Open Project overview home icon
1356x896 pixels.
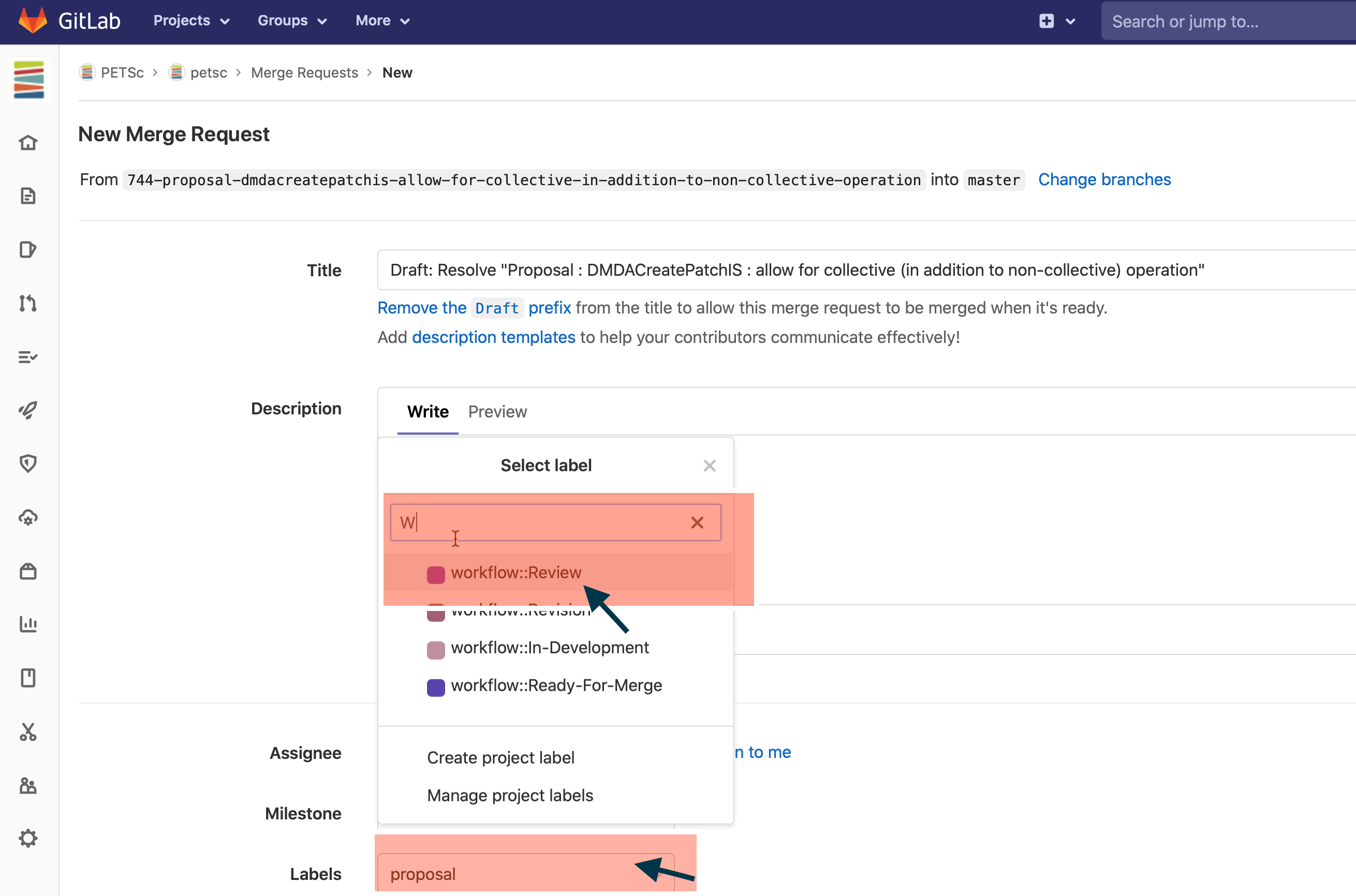click(28, 142)
